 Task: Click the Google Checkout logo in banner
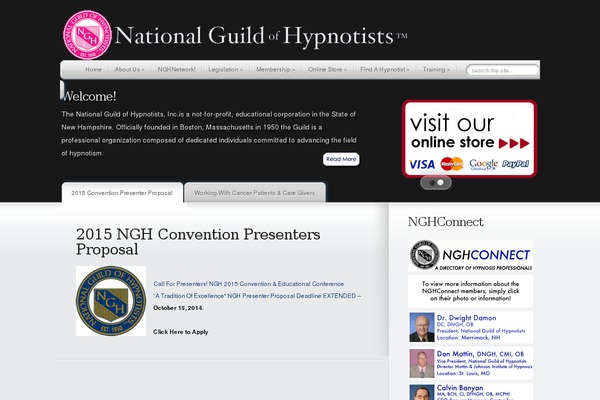(483, 165)
